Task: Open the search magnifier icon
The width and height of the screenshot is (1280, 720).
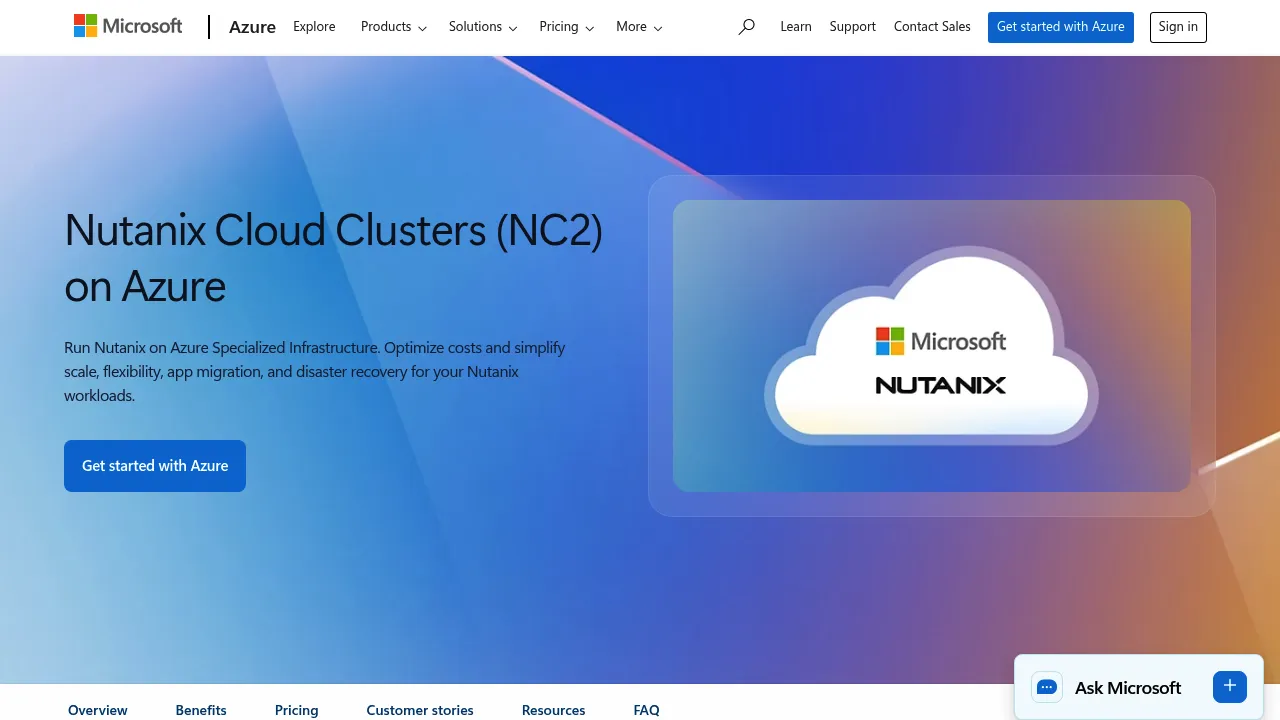Action: tap(746, 27)
